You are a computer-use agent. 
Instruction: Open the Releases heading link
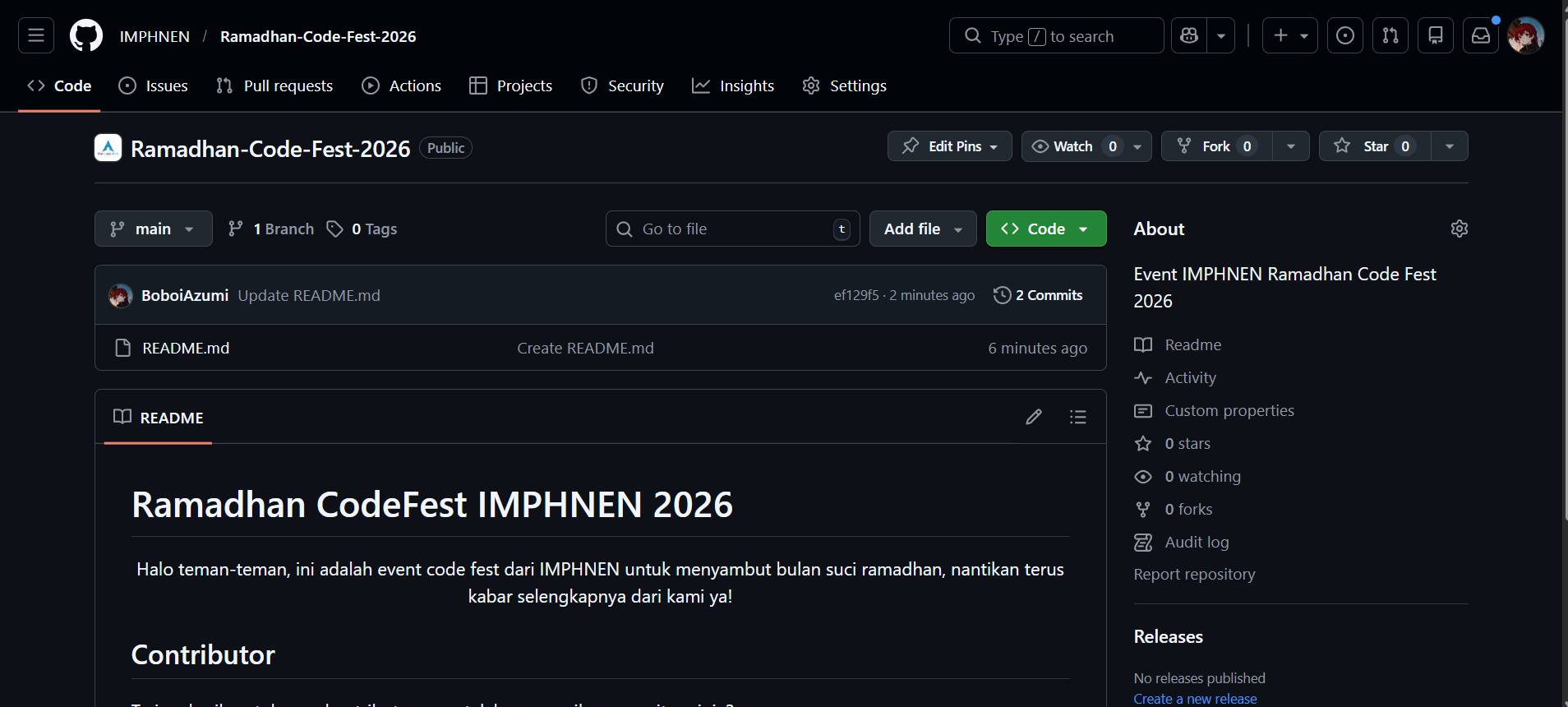[x=1168, y=636]
